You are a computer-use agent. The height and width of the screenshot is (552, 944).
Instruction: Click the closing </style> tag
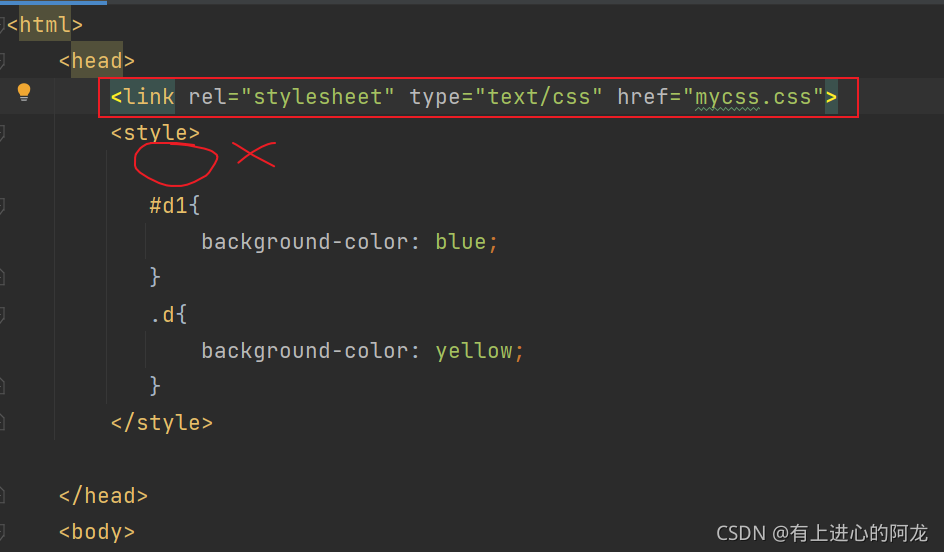coord(162,423)
